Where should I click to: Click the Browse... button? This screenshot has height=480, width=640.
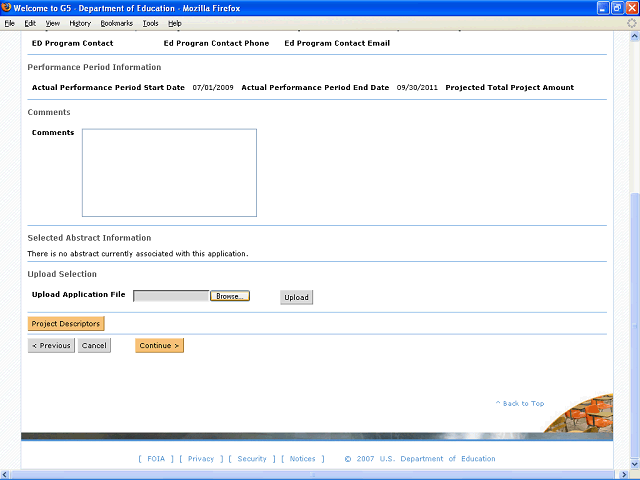tap(230, 296)
